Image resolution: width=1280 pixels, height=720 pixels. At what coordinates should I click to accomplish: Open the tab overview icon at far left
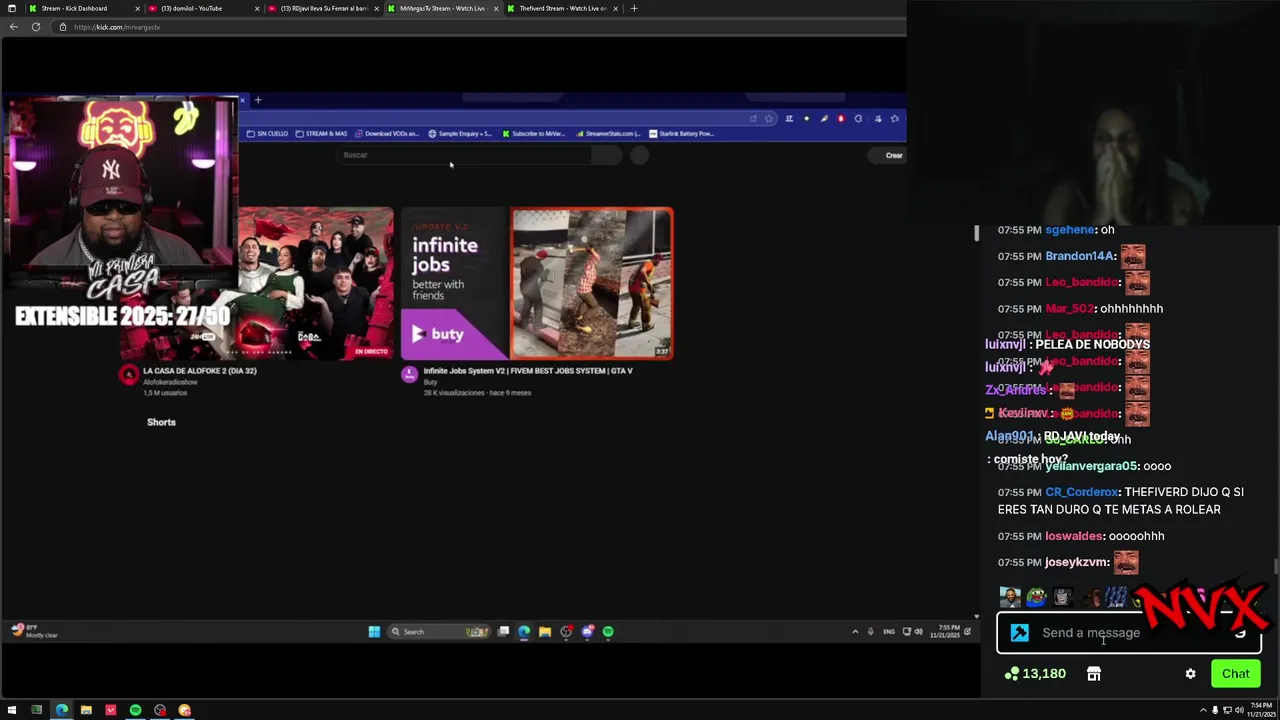coord(11,8)
